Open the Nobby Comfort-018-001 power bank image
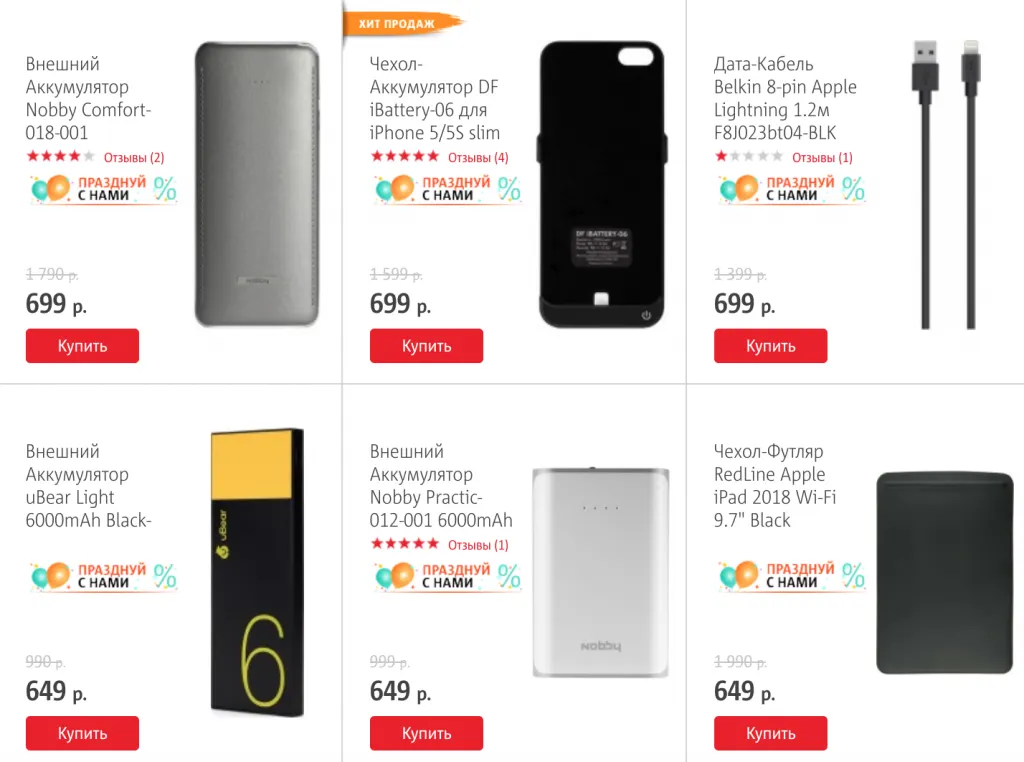 point(257,184)
